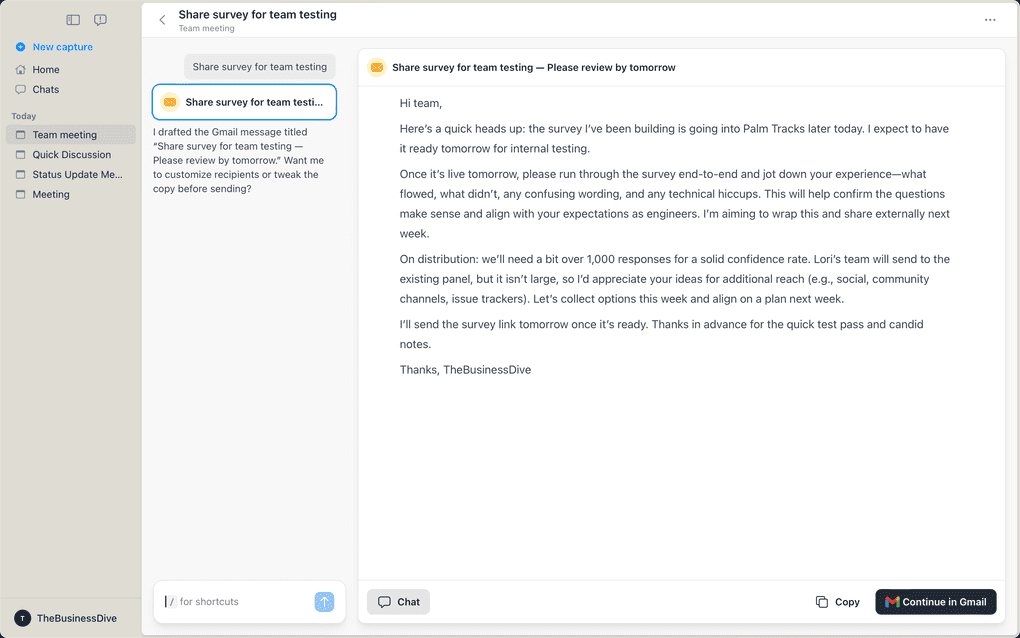Screen dimensions: 1020x638
Task: Open the Quick Discussion note
Action: point(72,155)
